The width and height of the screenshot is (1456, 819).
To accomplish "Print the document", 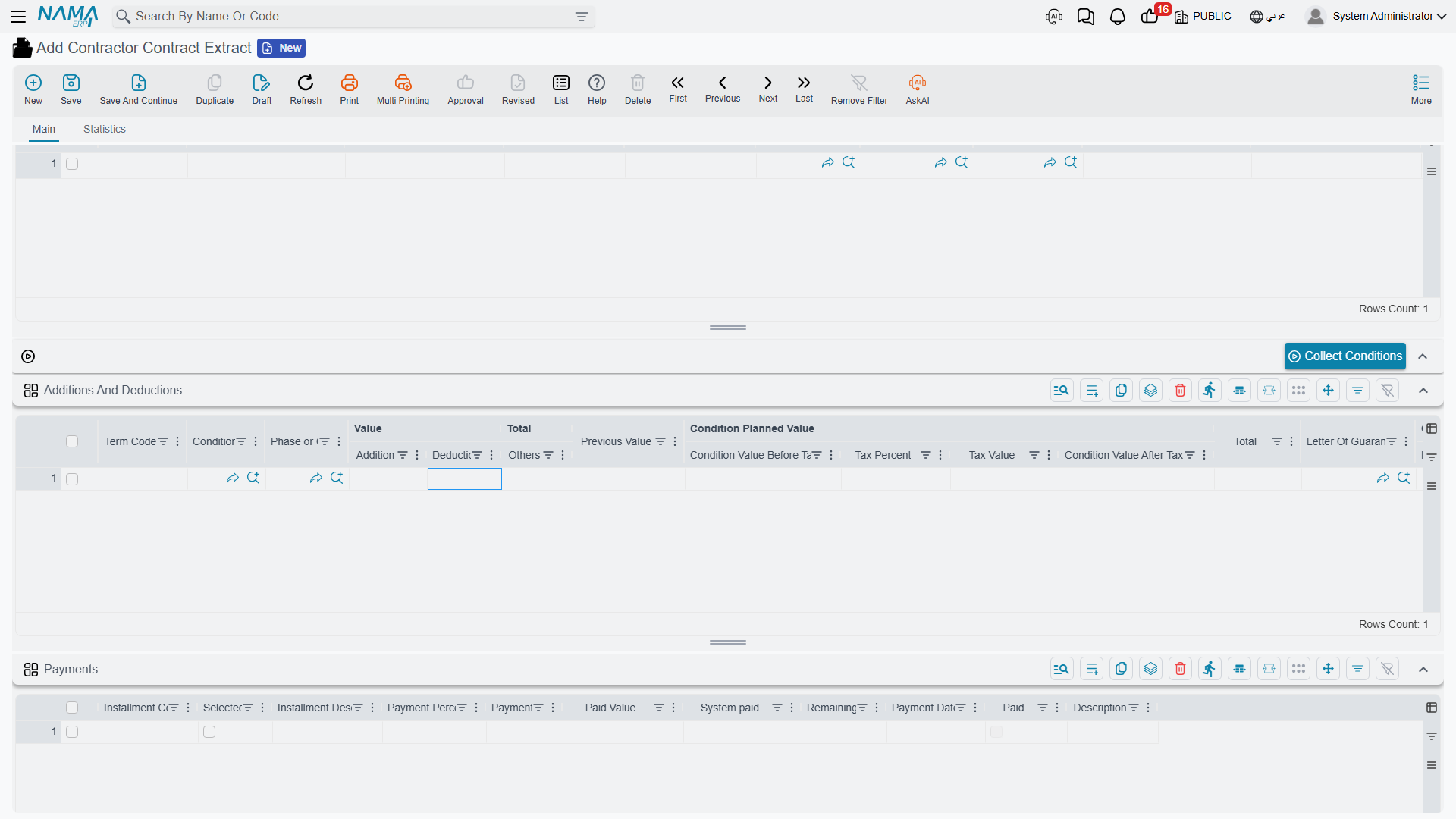I will (x=350, y=89).
